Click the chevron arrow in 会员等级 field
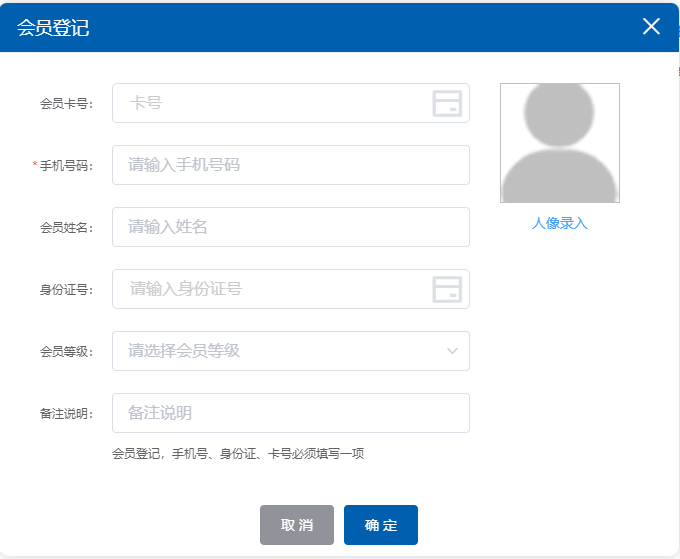The image size is (680, 559). coord(452,351)
